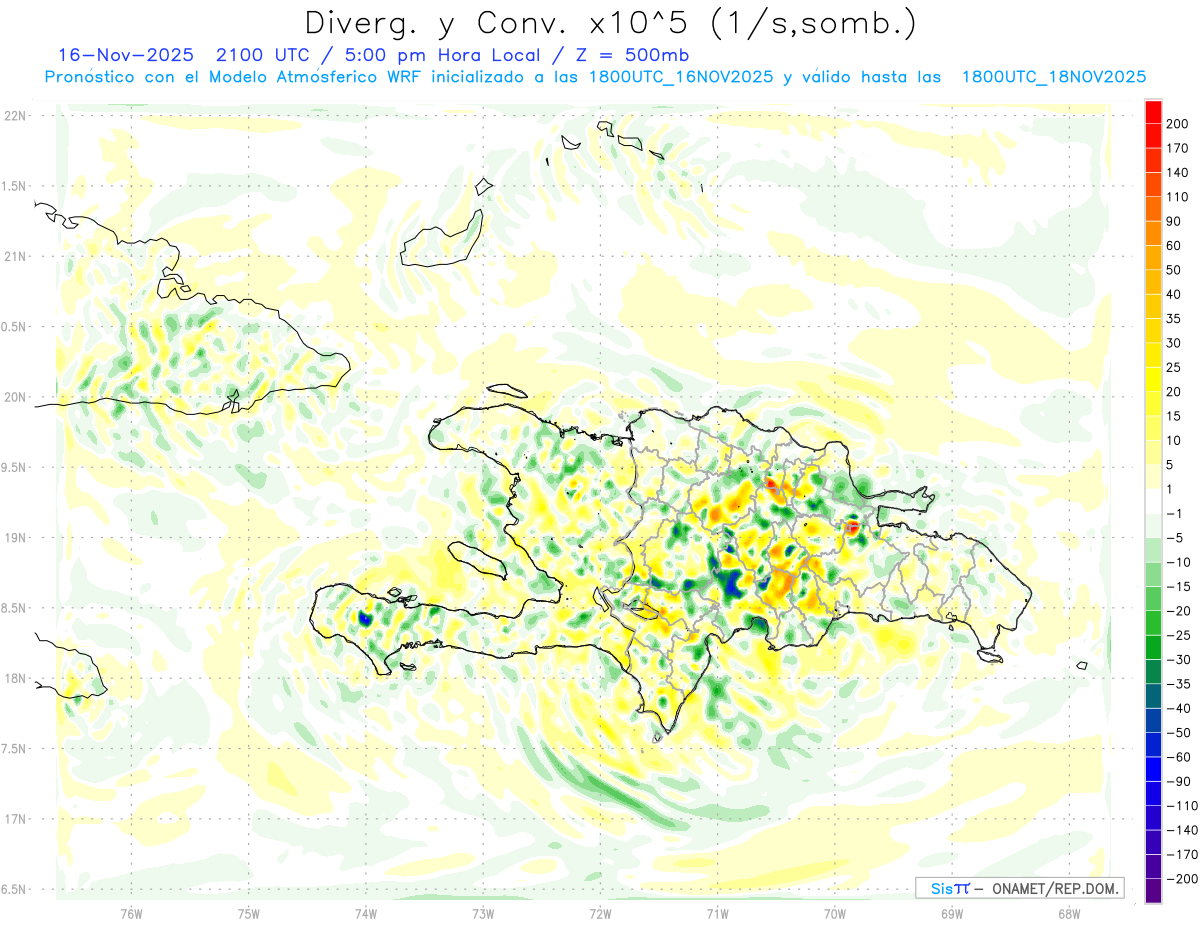Click the '68W' longitude axis label
The width and height of the screenshot is (1200, 927).
pos(1068,914)
